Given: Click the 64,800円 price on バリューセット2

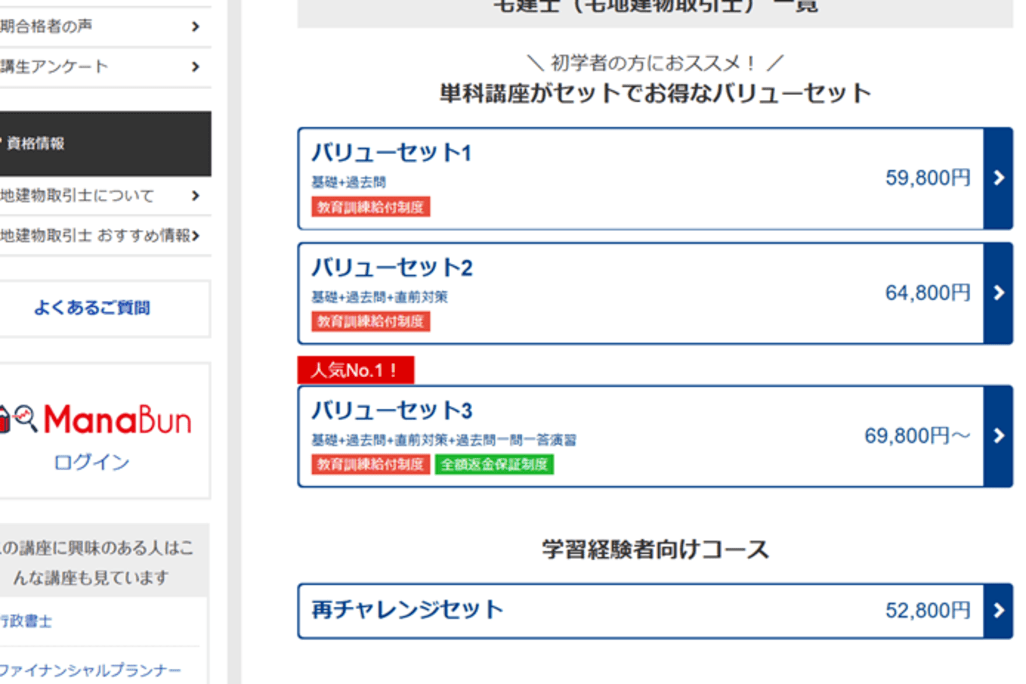Looking at the screenshot, I should pyautogui.click(x=927, y=293).
